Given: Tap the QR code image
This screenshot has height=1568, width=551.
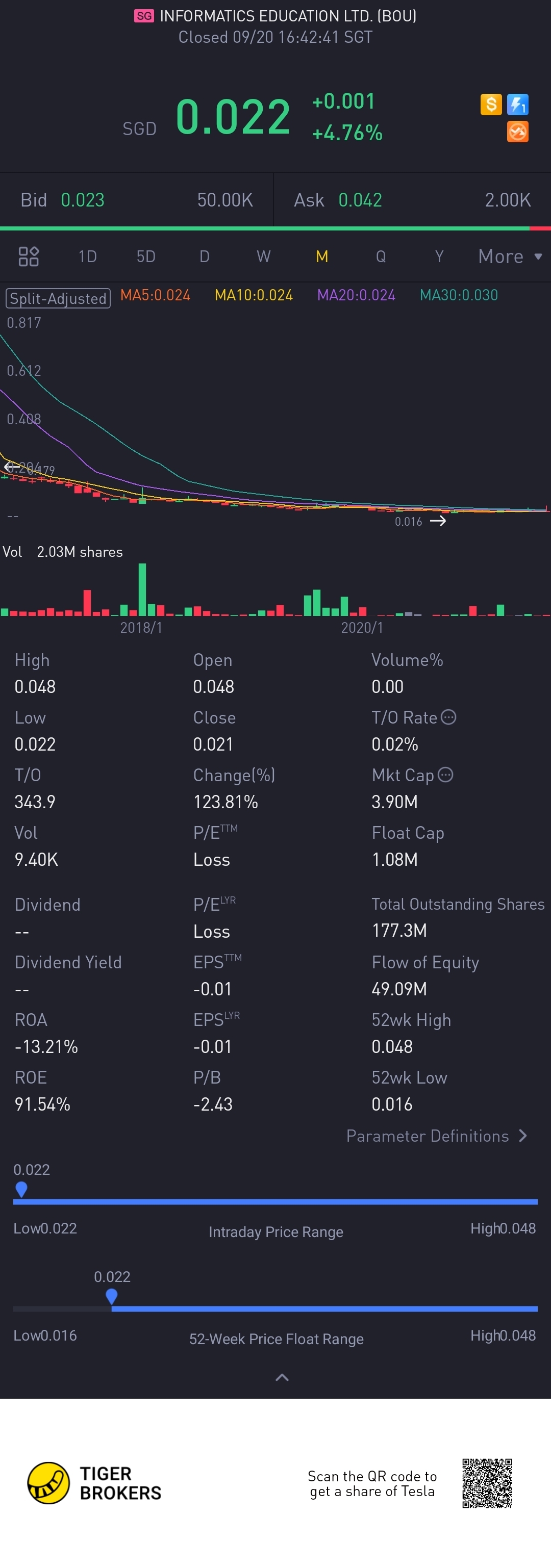Looking at the screenshot, I should 487,1483.
